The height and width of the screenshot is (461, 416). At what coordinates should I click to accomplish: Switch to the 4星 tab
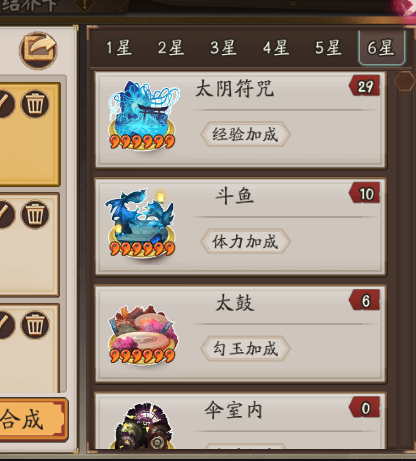[x=276, y=47]
